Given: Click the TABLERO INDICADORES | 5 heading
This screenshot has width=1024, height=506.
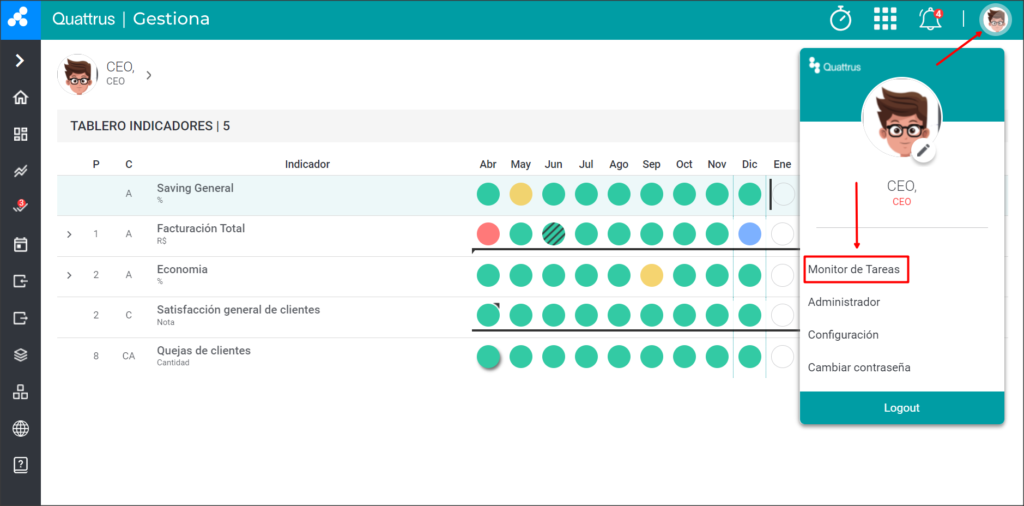Looking at the screenshot, I should [x=150, y=126].
